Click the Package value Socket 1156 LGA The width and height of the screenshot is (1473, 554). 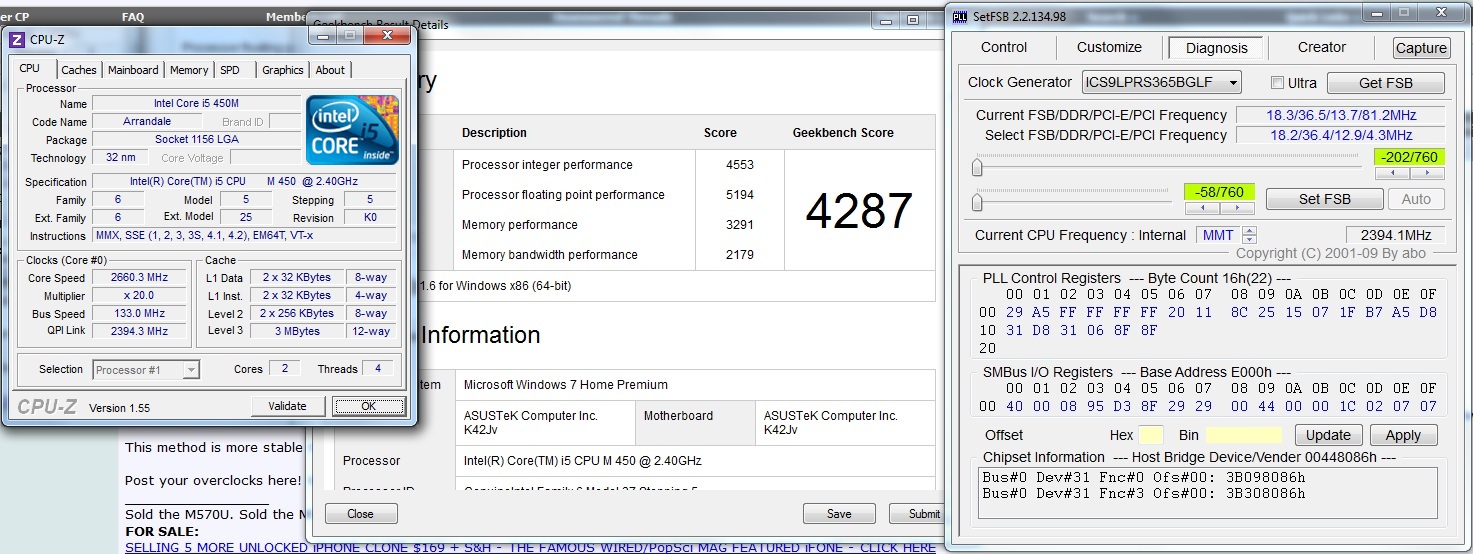195,140
